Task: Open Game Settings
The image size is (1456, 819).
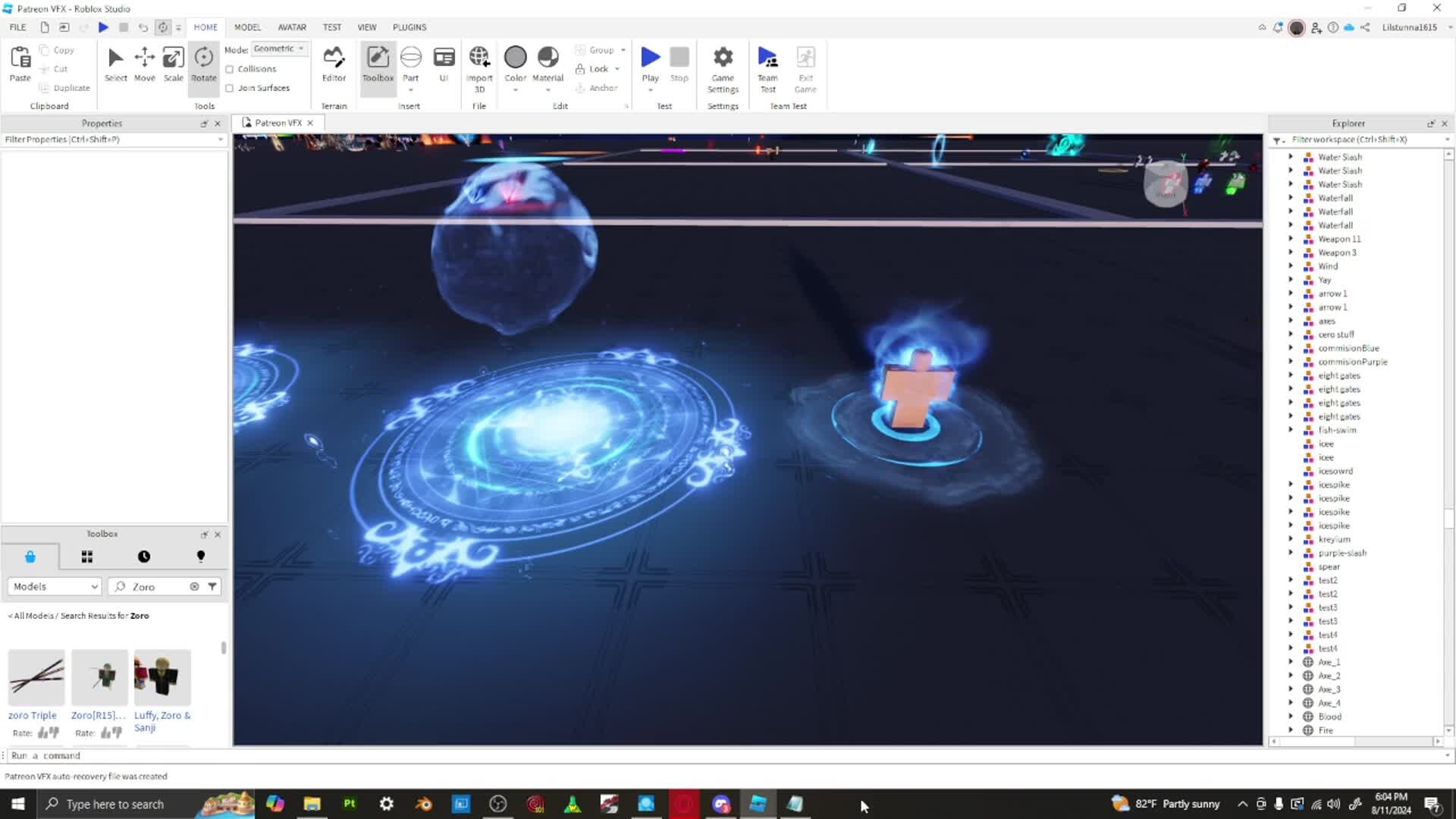Action: click(x=723, y=68)
